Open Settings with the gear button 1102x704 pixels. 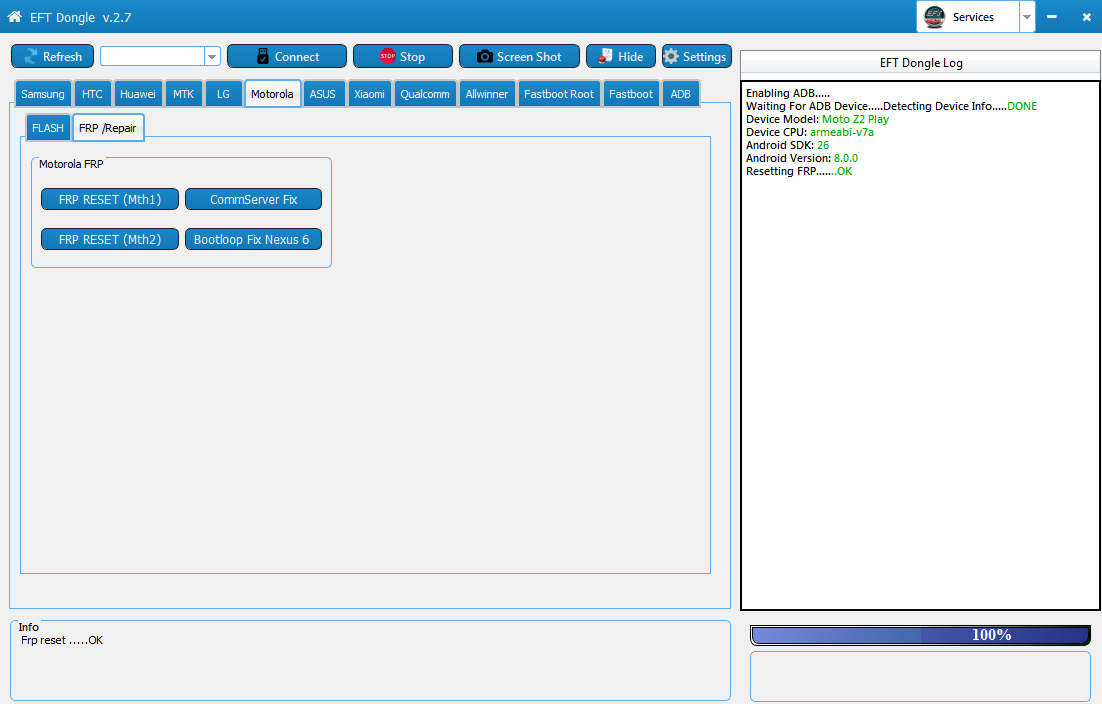696,56
